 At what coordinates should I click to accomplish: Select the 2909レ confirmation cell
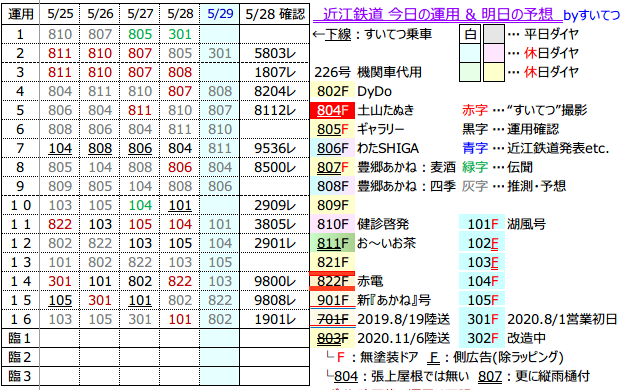pos(275,205)
